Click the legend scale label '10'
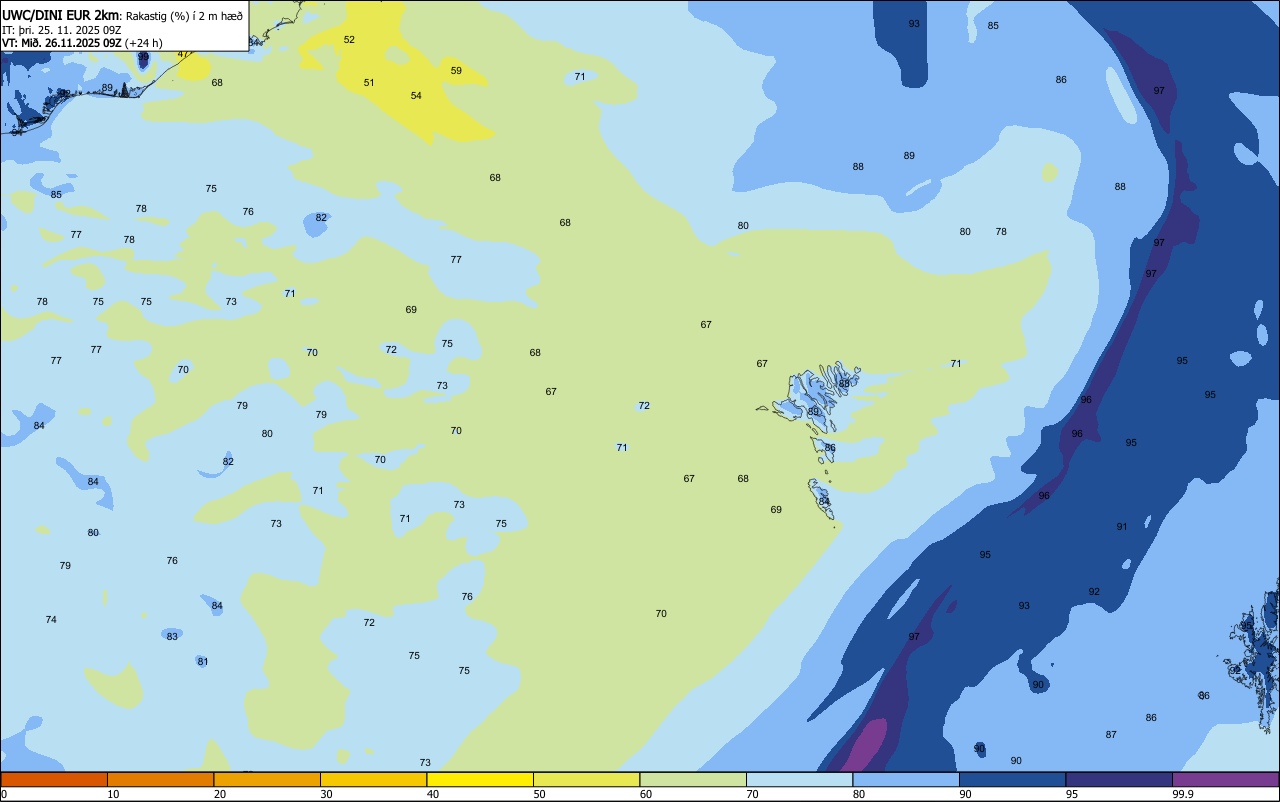Viewport: 1280px width, 802px height. [113, 794]
